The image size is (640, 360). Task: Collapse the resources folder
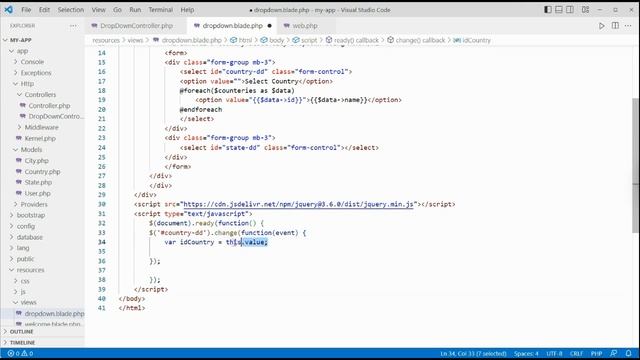[42, 270]
